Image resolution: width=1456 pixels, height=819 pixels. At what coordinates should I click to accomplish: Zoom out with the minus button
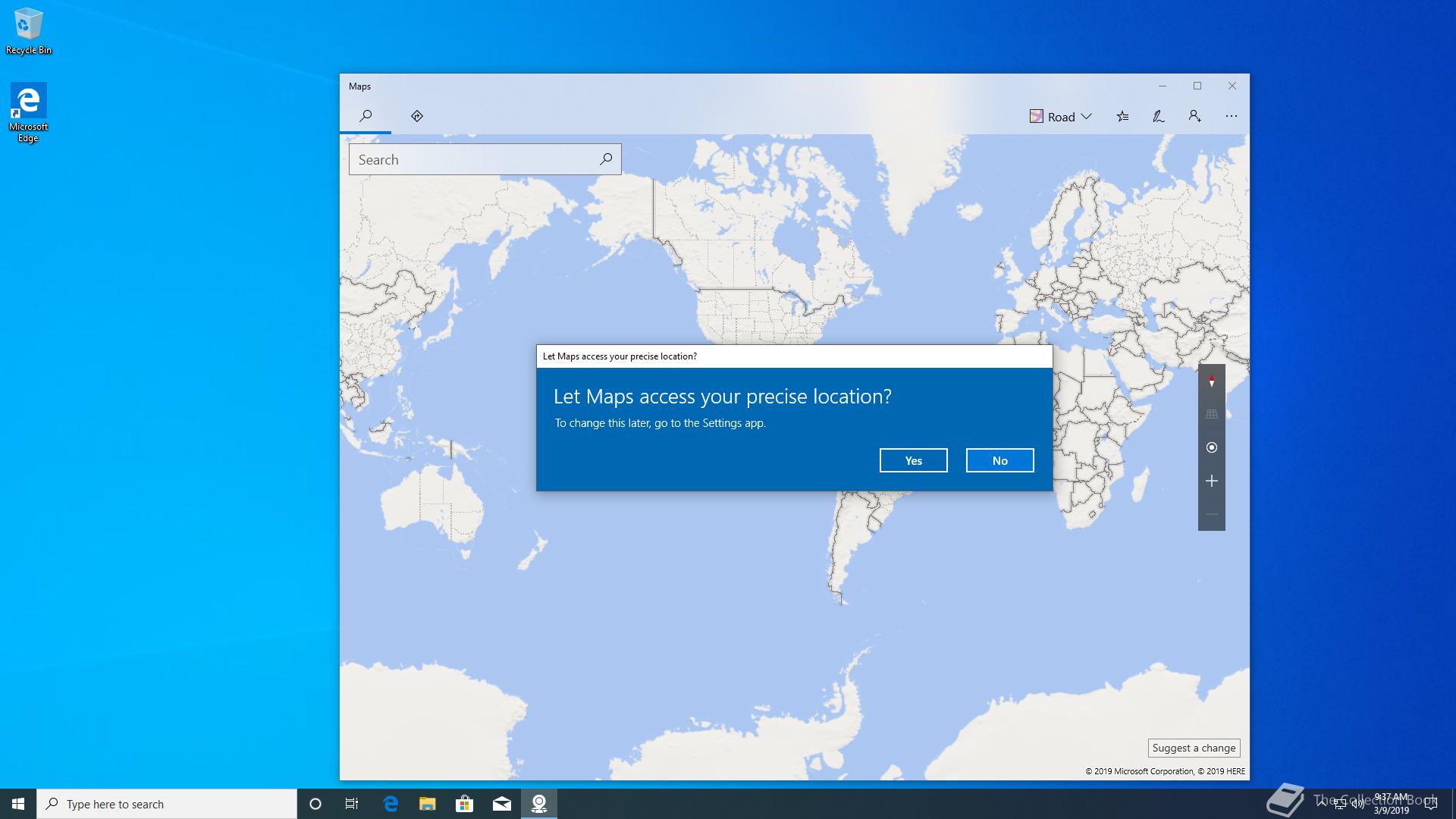(1211, 514)
